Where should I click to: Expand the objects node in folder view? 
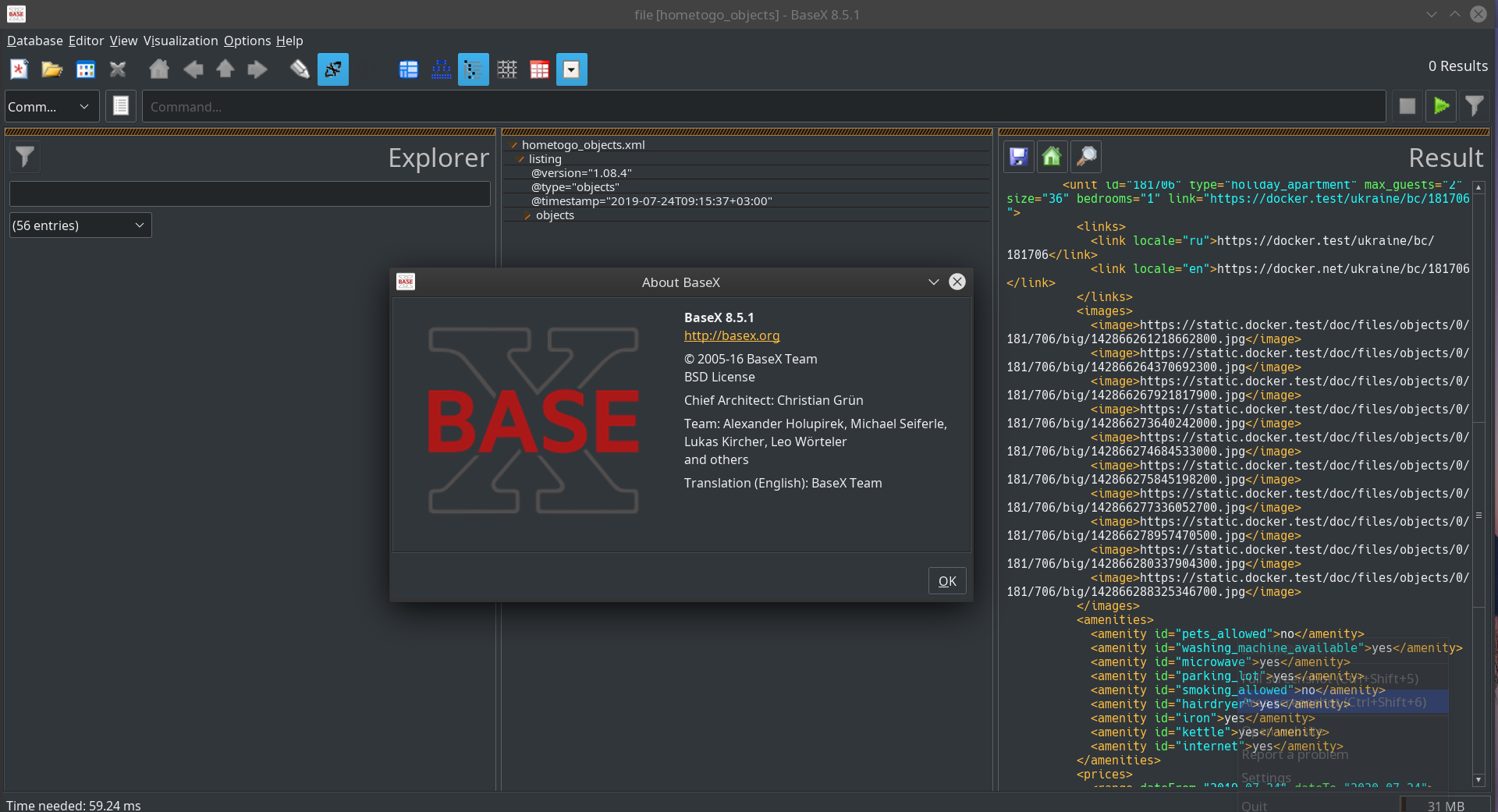(527, 215)
